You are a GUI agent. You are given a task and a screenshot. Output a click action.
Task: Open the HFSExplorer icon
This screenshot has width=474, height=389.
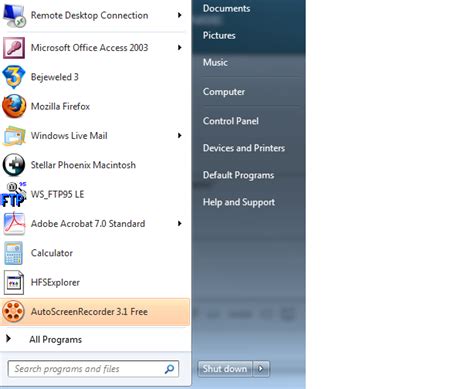click(14, 282)
